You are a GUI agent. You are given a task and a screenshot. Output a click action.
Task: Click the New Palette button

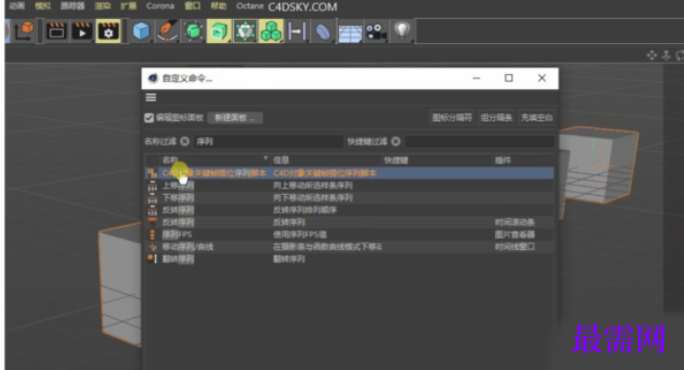tap(235, 118)
